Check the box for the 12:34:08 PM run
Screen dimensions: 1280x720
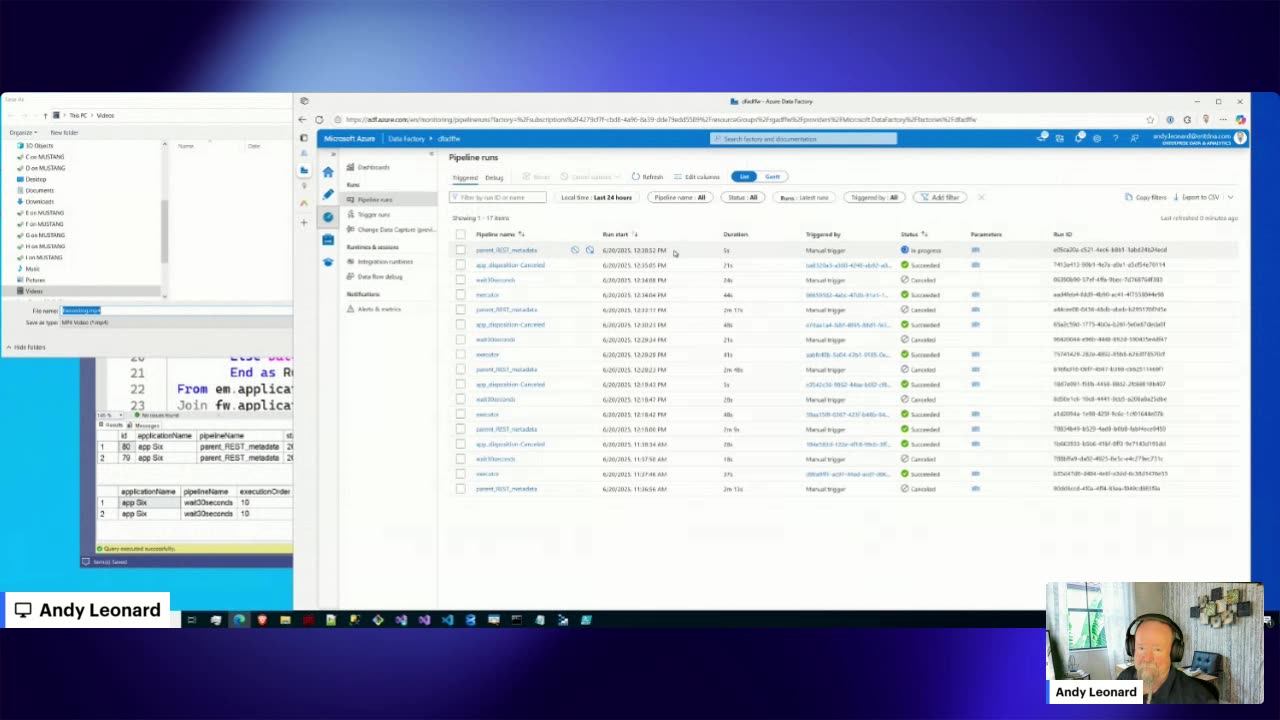460,280
